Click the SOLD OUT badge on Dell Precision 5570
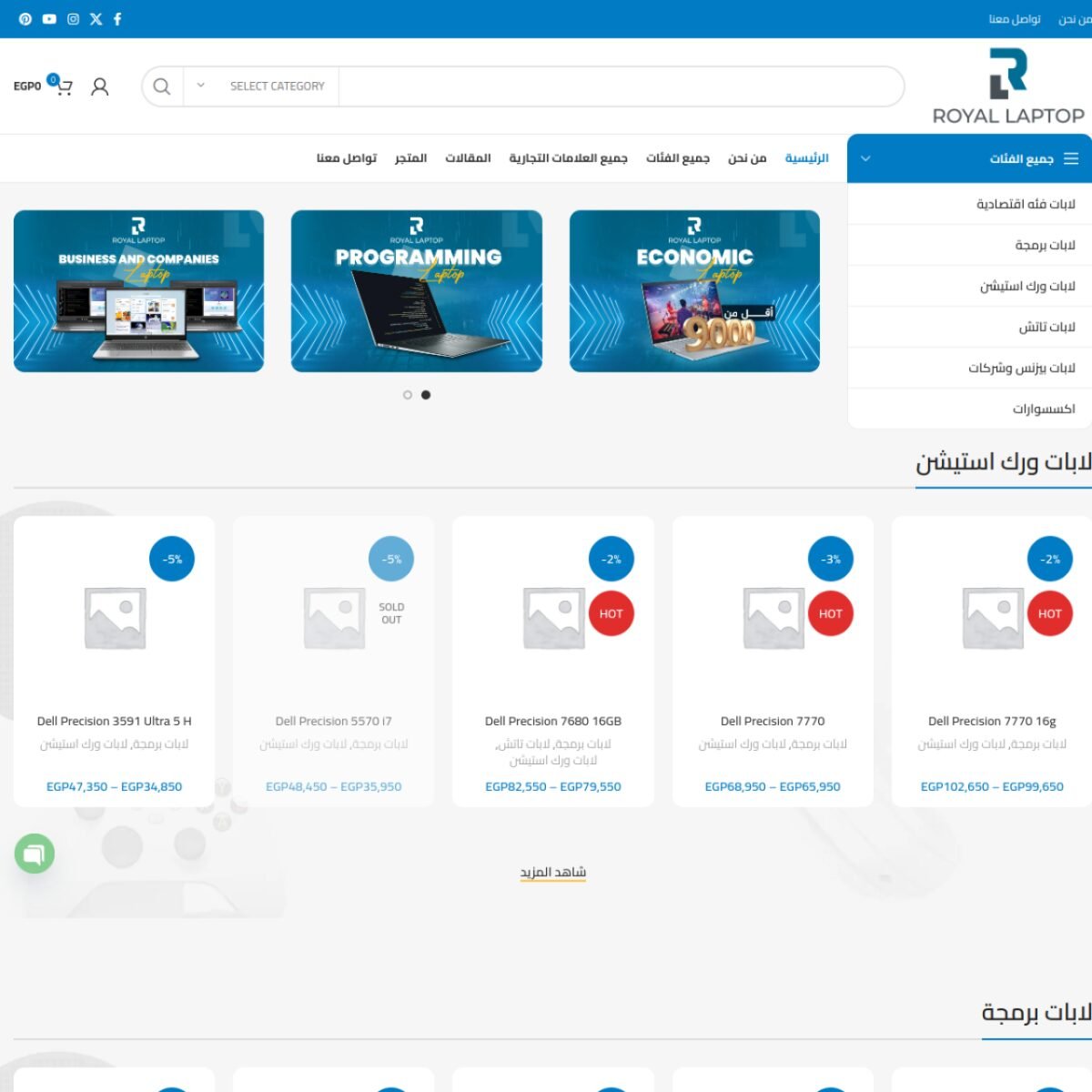Image resolution: width=1092 pixels, height=1092 pixels. pyautogui.click(x=391, y=614)
